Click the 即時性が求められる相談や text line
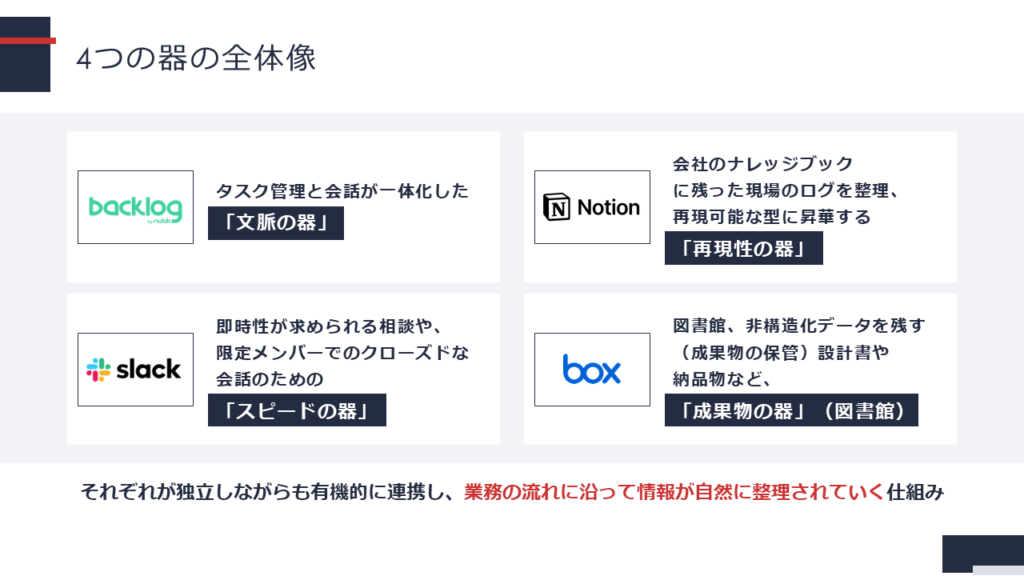This screenshot has width=1024, height=576. [329, 326]
